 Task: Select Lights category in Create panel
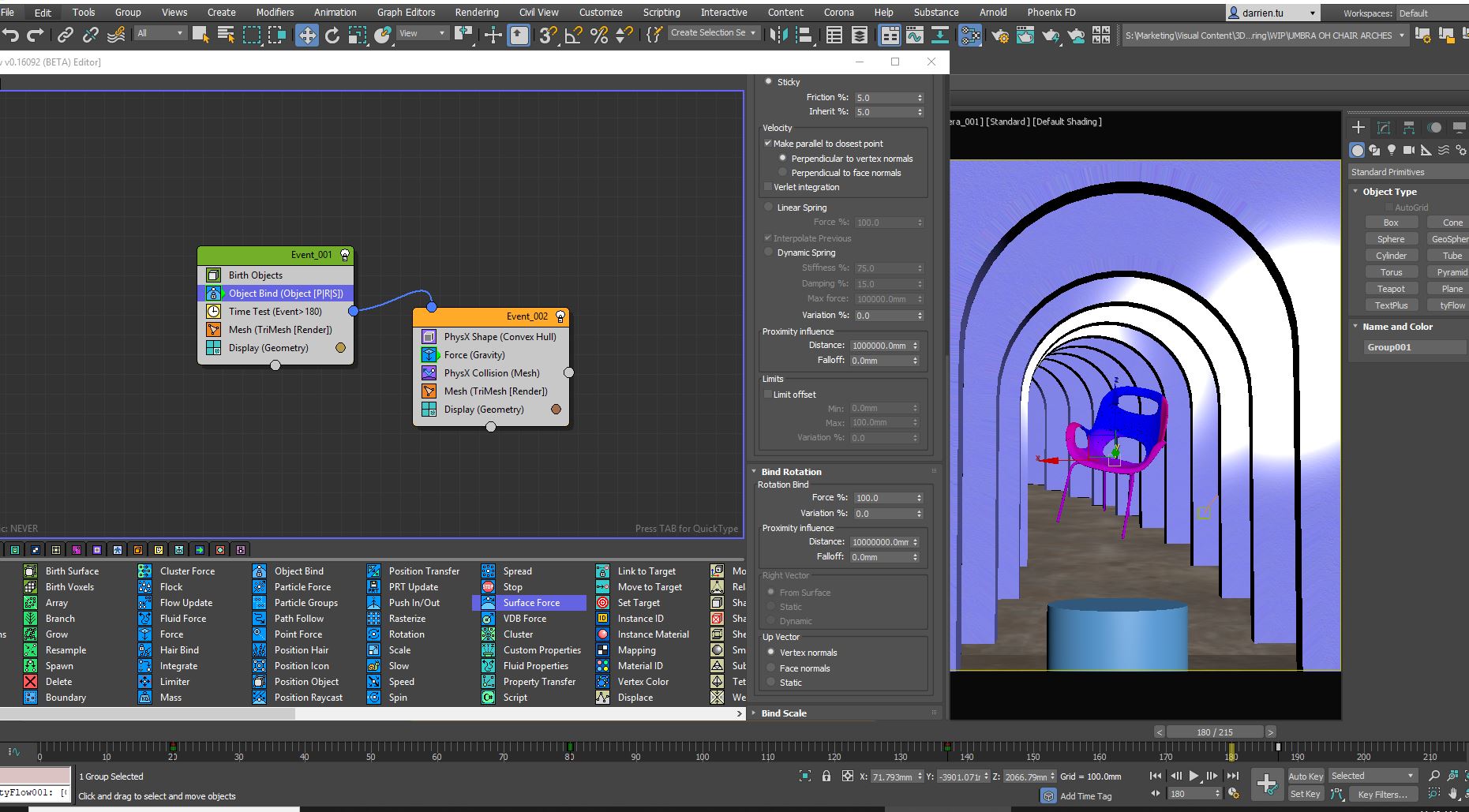(x=1392, y=150)
